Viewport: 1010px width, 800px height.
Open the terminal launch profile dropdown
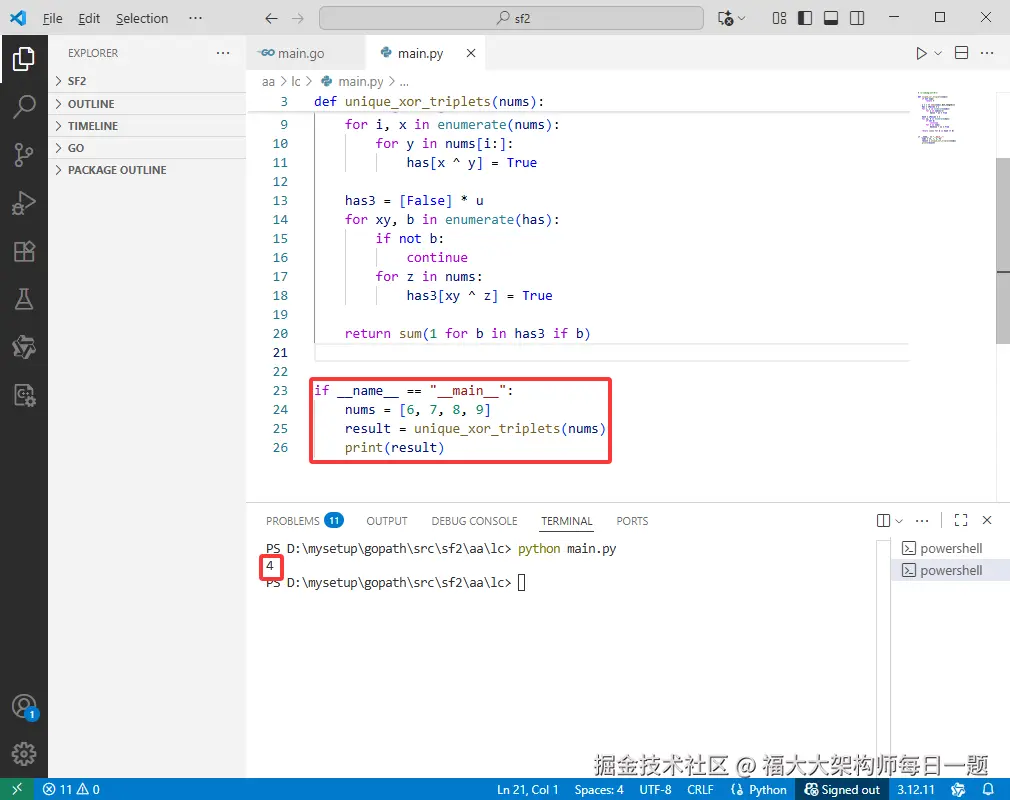tap(899, 520)
